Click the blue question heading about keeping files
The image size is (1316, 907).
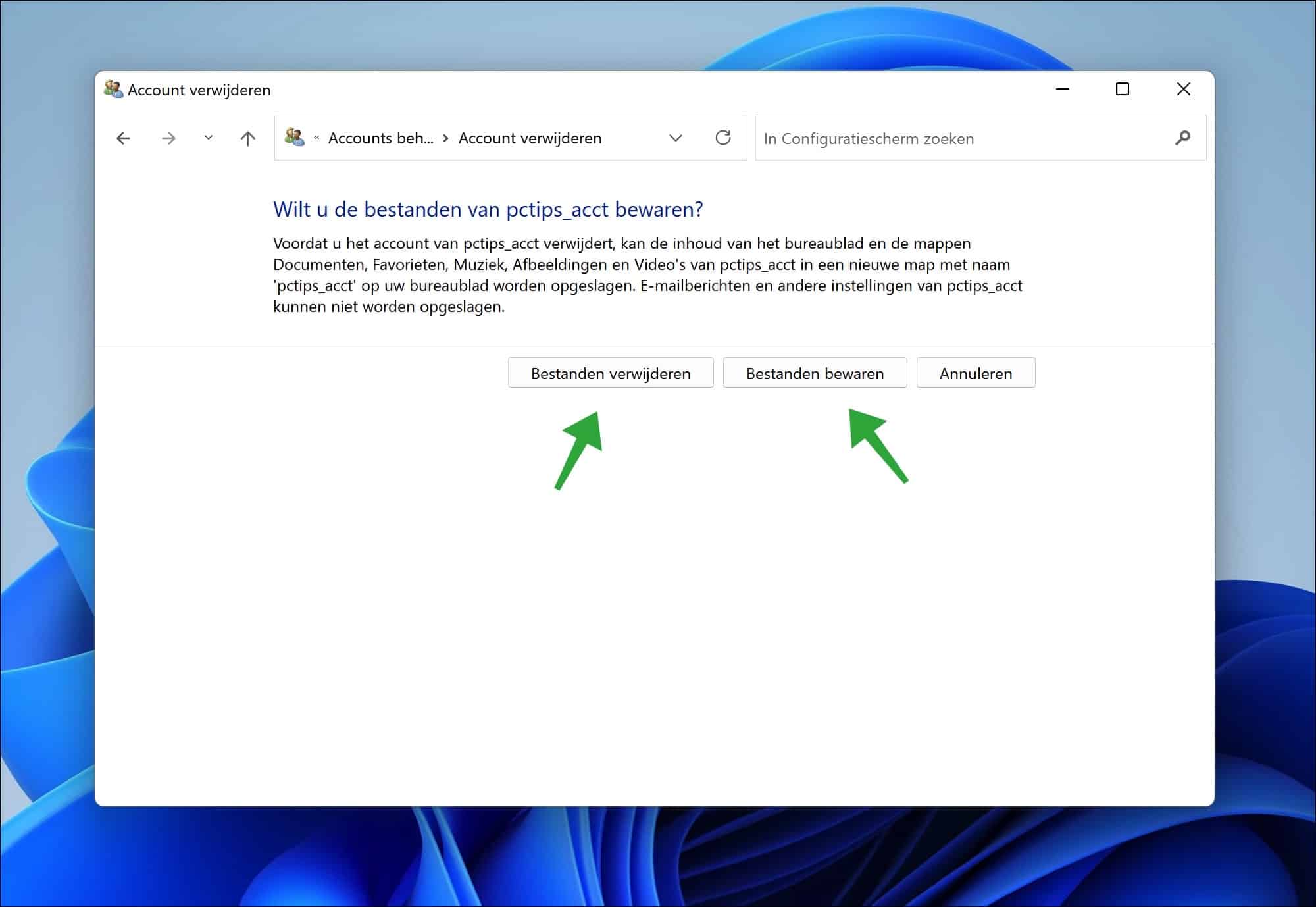(488, 209)
